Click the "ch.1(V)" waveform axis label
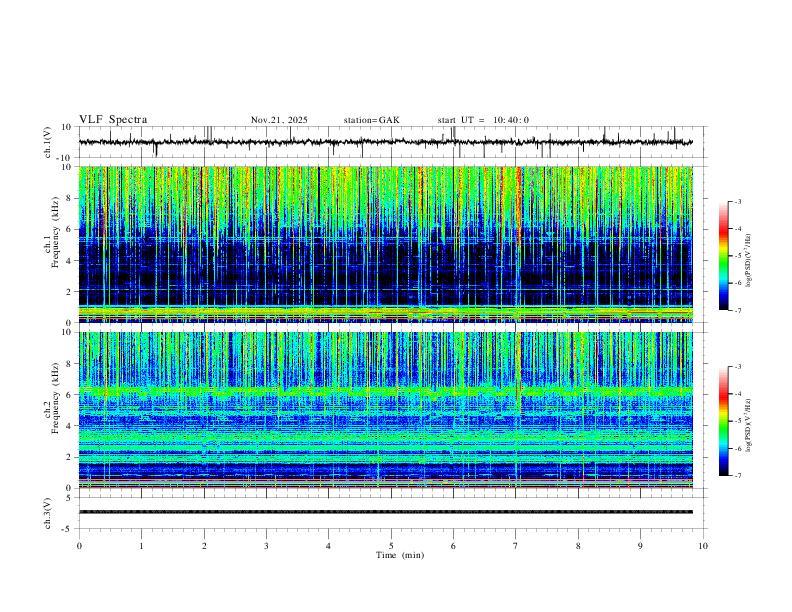Viewport: 792px width, 612px height. click(48, 142)
